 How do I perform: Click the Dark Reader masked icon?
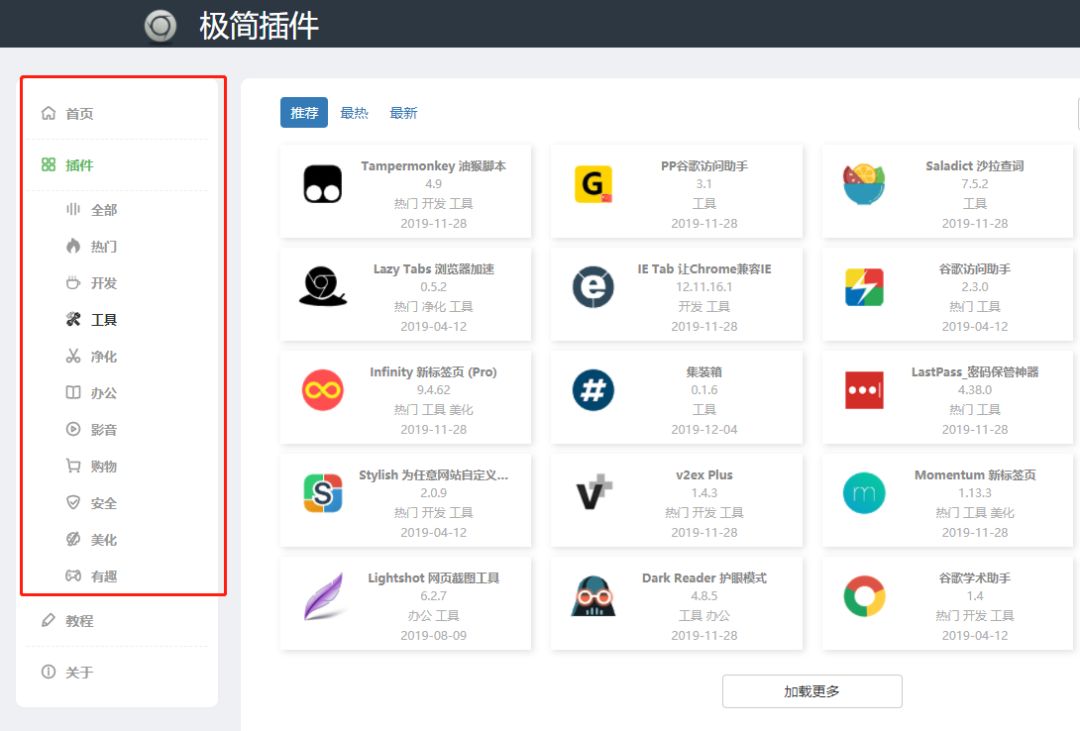point(593,596)
